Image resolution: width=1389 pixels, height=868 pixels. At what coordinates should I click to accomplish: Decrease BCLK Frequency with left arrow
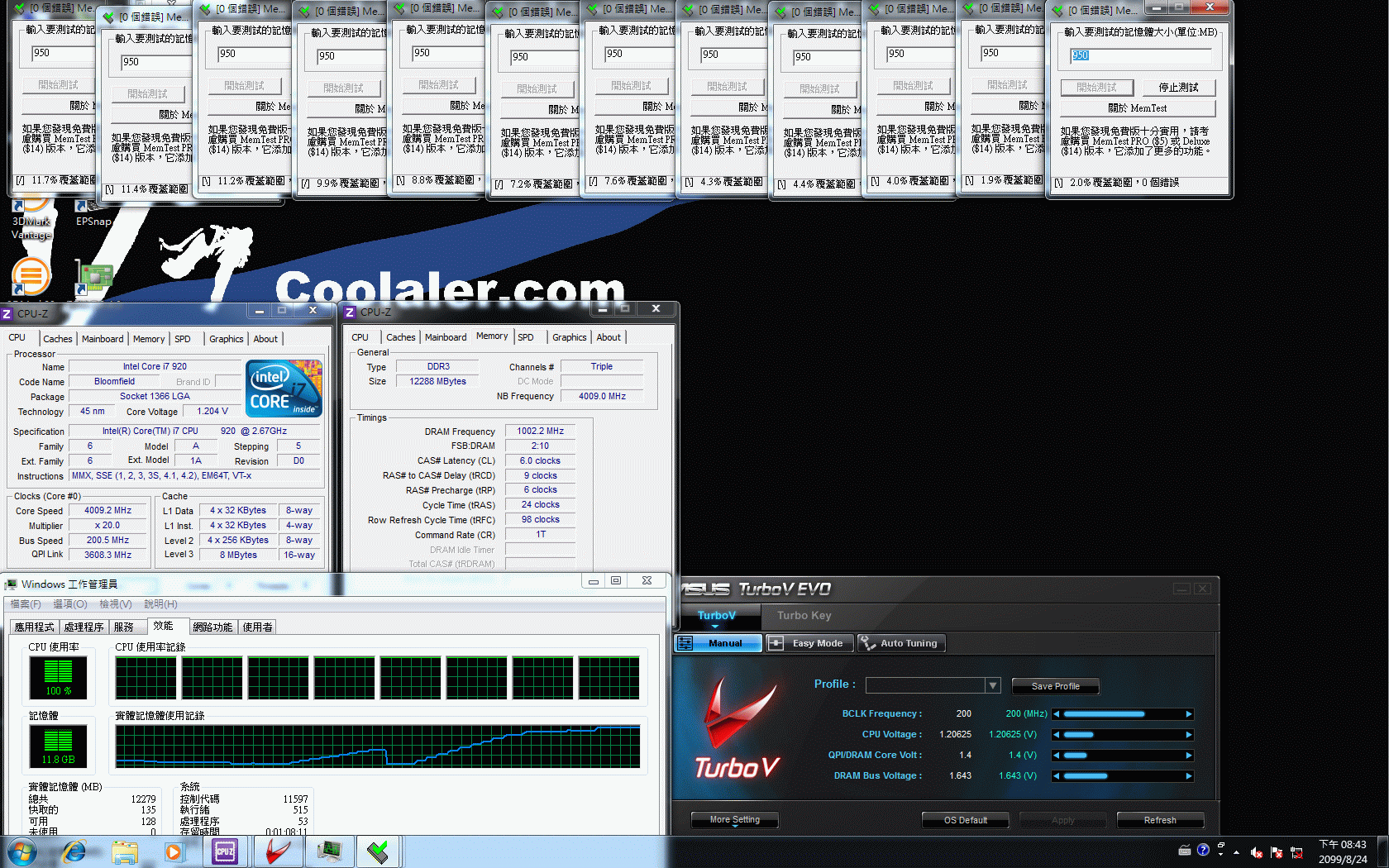tap(1056, 714)
